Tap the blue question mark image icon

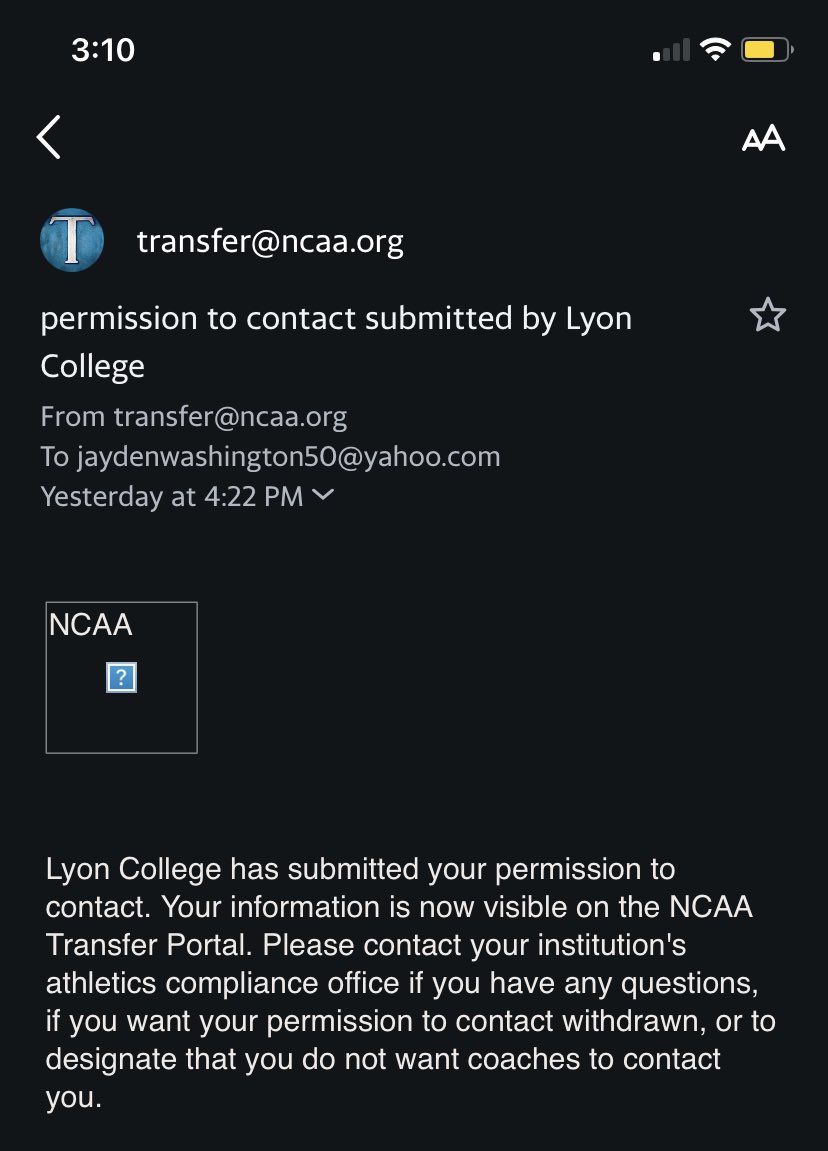tap(122, 678)
